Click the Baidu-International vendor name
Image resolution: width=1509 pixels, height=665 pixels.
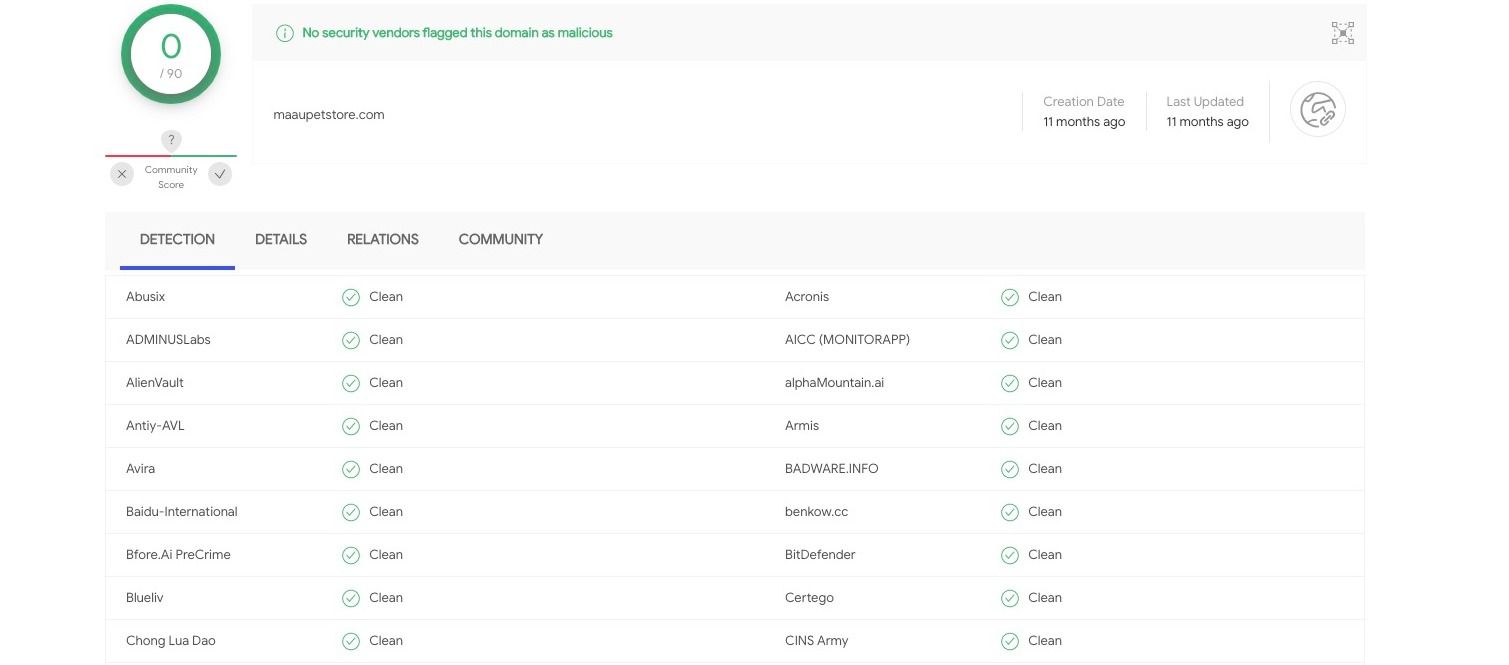tap(182, 512)
